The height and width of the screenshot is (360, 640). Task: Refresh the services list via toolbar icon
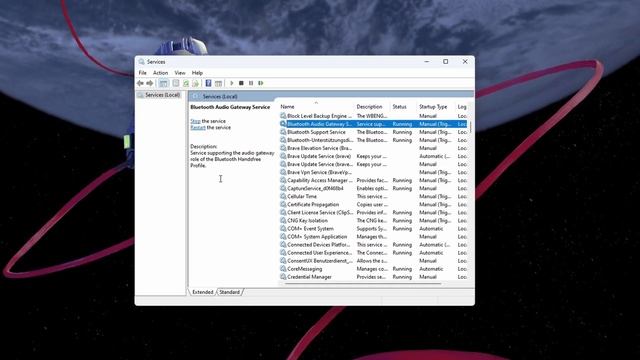tap(186, 83)
